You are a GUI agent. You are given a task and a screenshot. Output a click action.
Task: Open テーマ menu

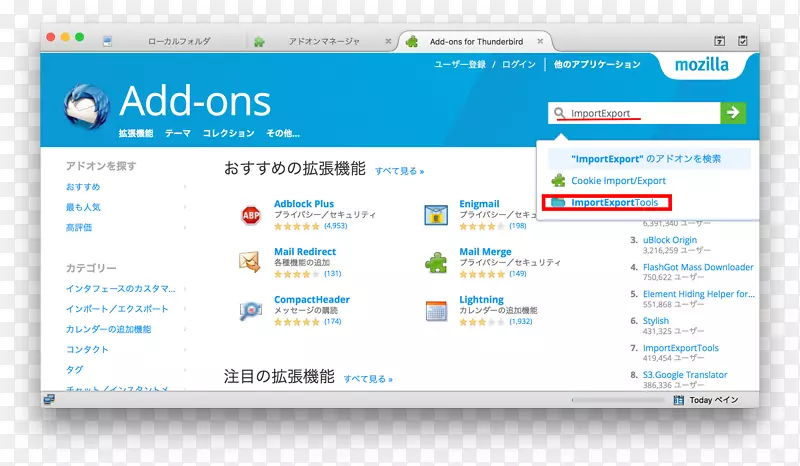(x=178, y=133)
